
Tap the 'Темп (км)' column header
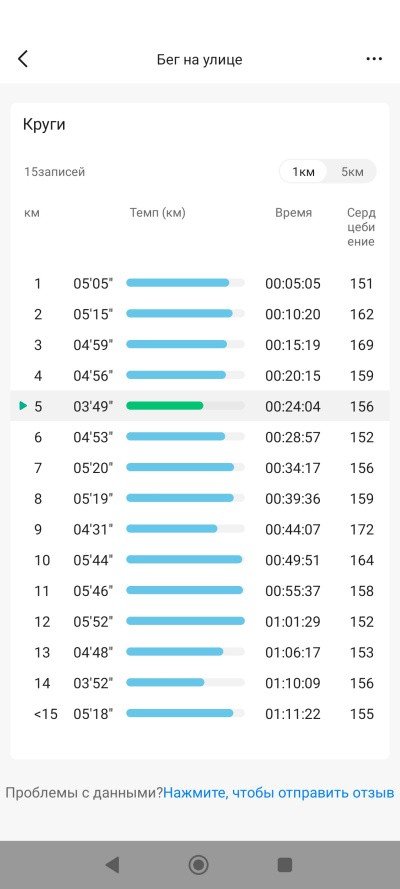(x=158, y=213)
